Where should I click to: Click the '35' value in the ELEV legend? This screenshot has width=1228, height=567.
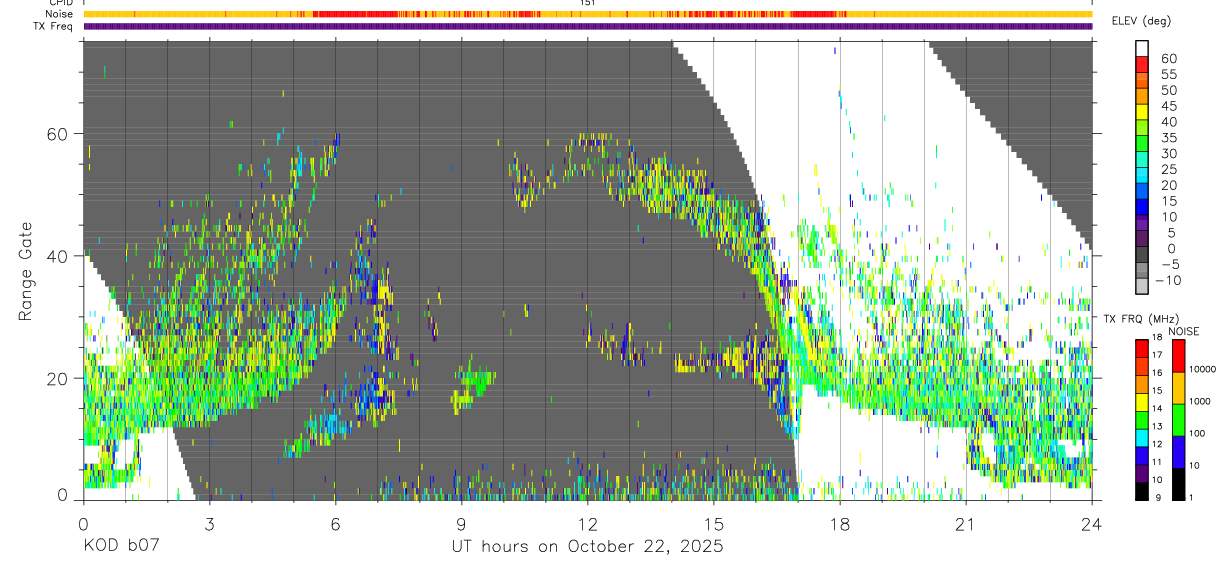tap(1169, 138)
